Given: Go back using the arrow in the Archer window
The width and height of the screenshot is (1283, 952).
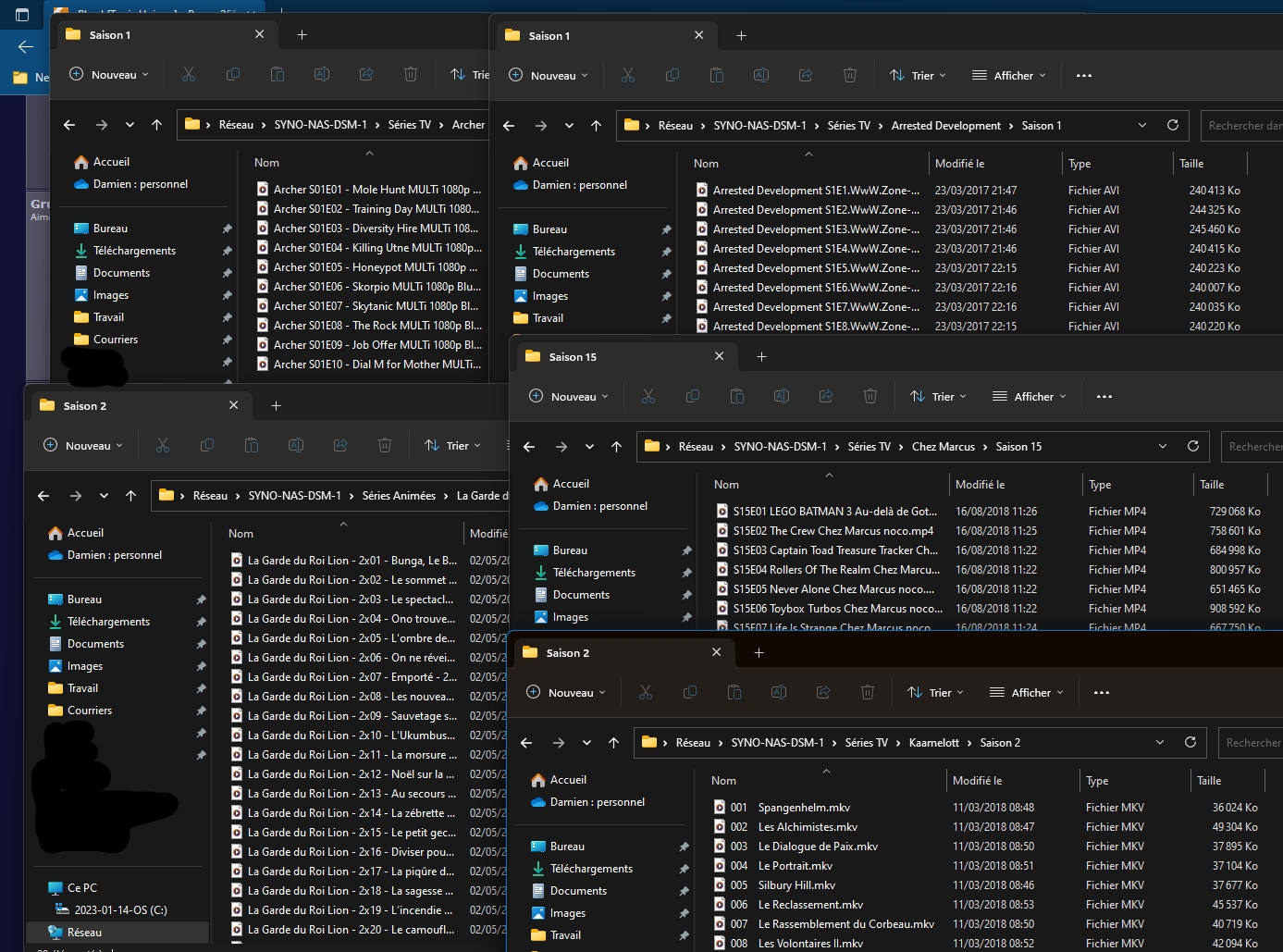Looking at the screenshot, I should pos(69,125).
